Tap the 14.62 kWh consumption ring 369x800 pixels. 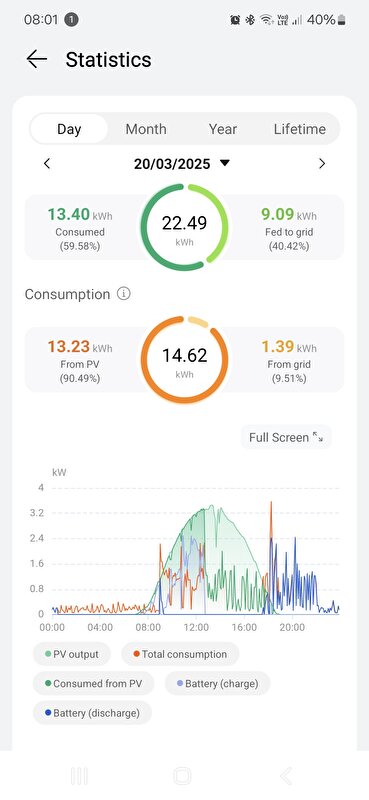pos(184,360)
